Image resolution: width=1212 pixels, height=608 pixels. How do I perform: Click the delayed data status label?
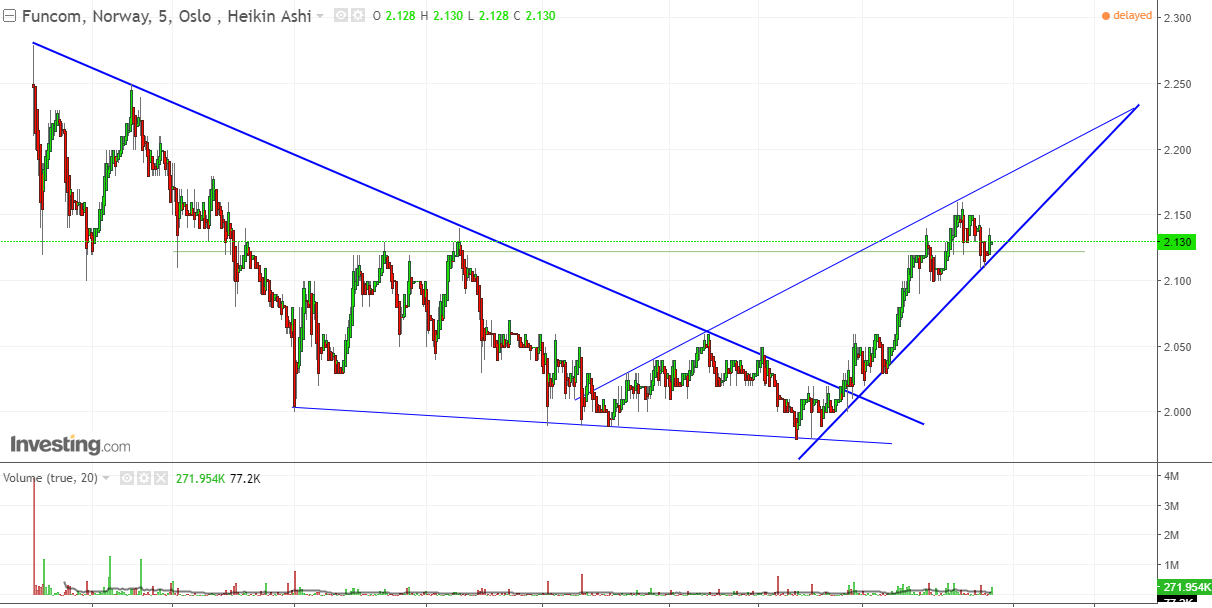click(x=1131, y=16)
